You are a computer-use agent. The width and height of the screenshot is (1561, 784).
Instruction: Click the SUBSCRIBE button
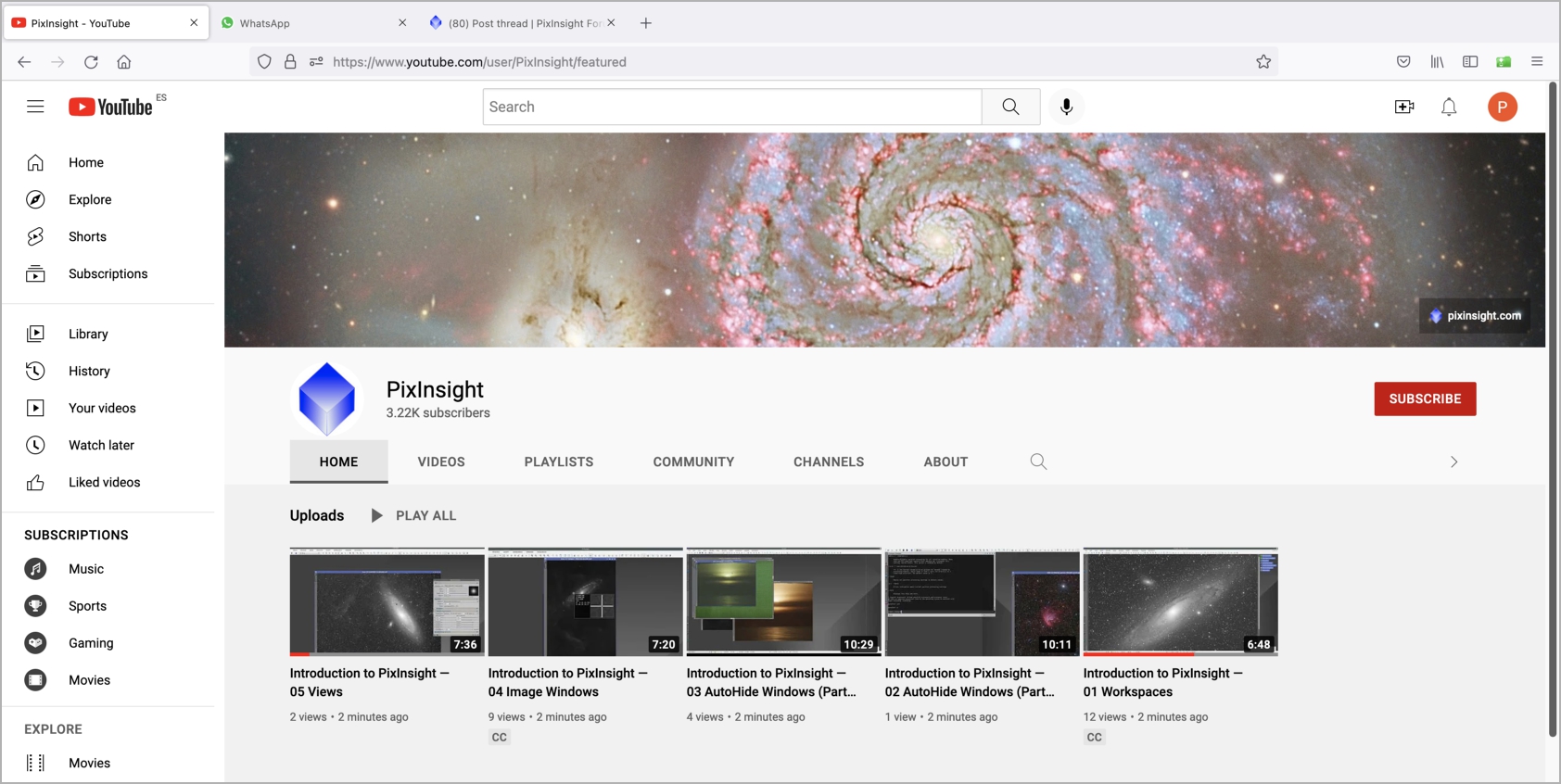click(x=1425, y=398)
